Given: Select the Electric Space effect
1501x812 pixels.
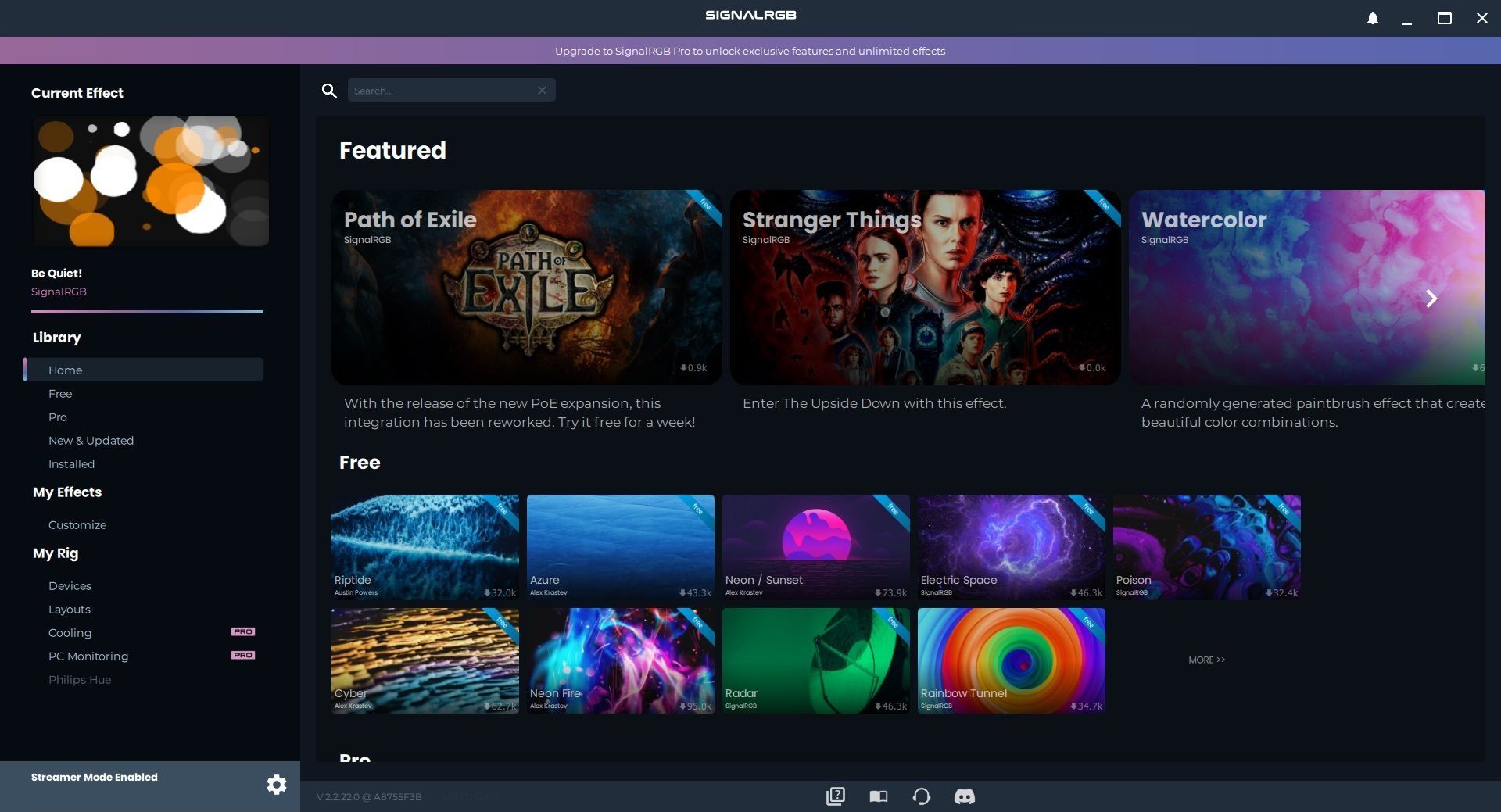Looking at the screenshot, I should (1012, 547).
